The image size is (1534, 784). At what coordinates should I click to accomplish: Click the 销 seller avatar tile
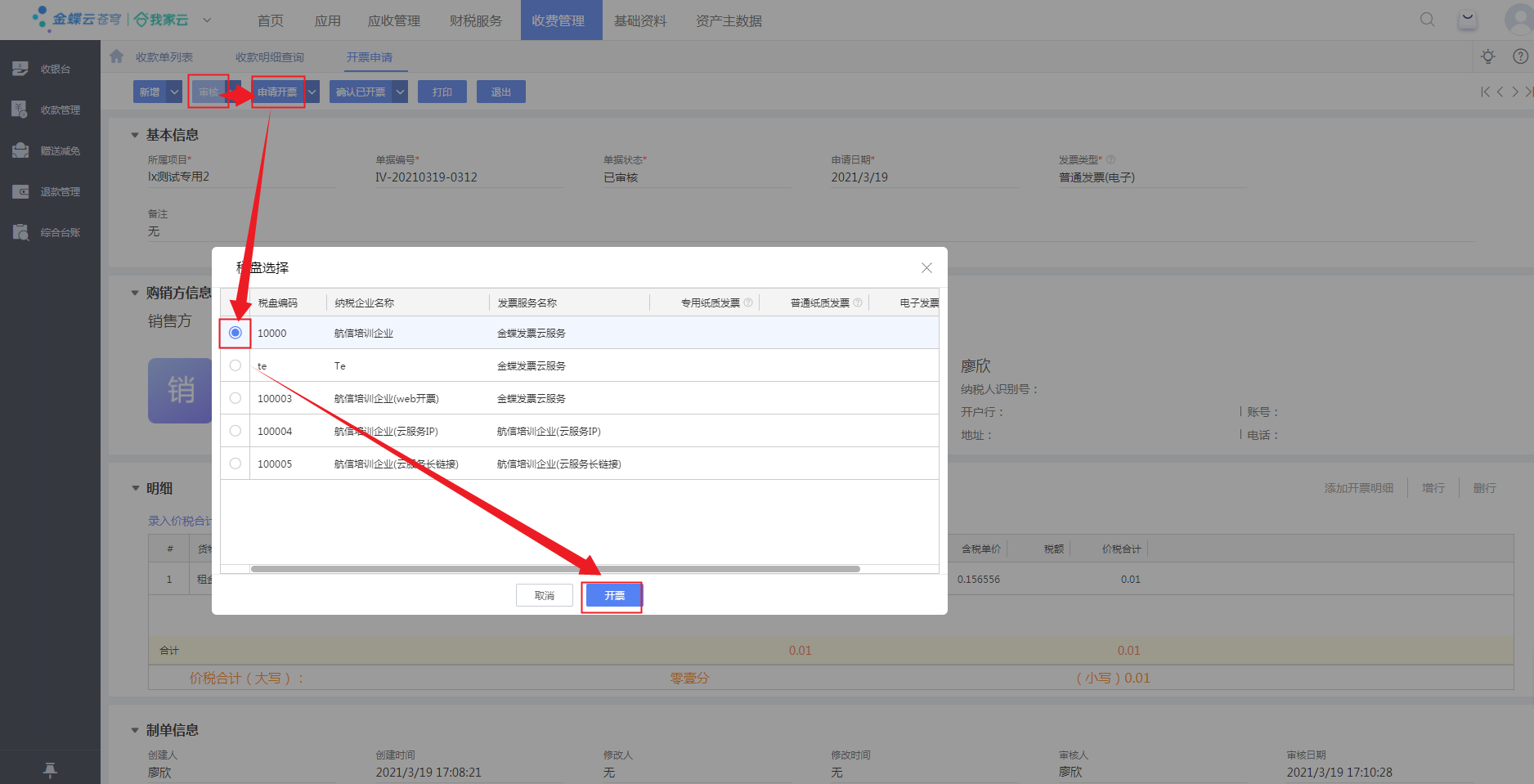pyautogui.click(x=180, y=390)
